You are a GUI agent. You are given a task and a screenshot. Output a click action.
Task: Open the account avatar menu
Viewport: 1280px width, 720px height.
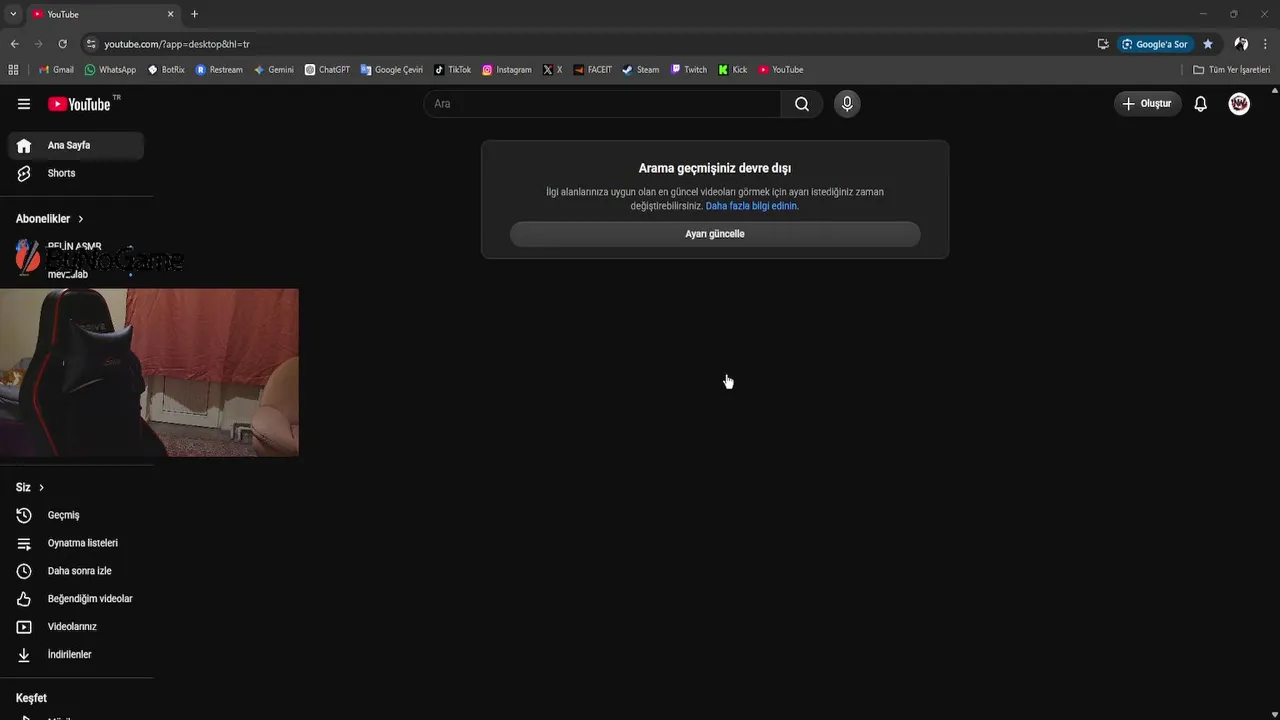1239,104
